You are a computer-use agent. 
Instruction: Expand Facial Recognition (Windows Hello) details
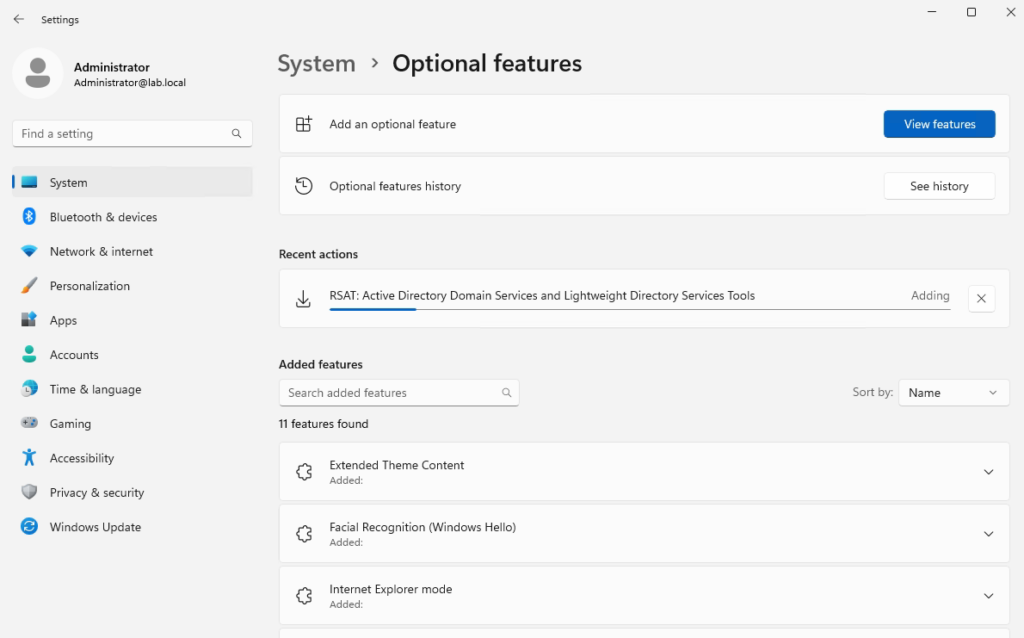(989, 534)
